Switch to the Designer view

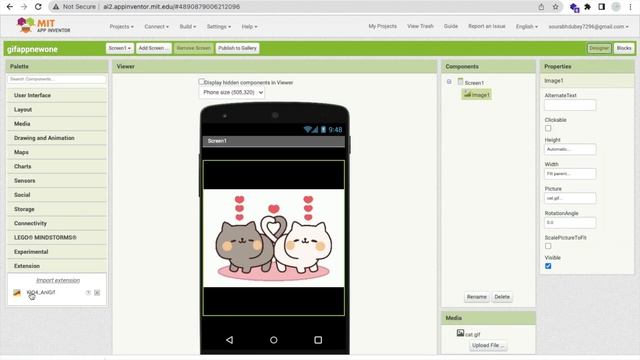click(599, 48)
